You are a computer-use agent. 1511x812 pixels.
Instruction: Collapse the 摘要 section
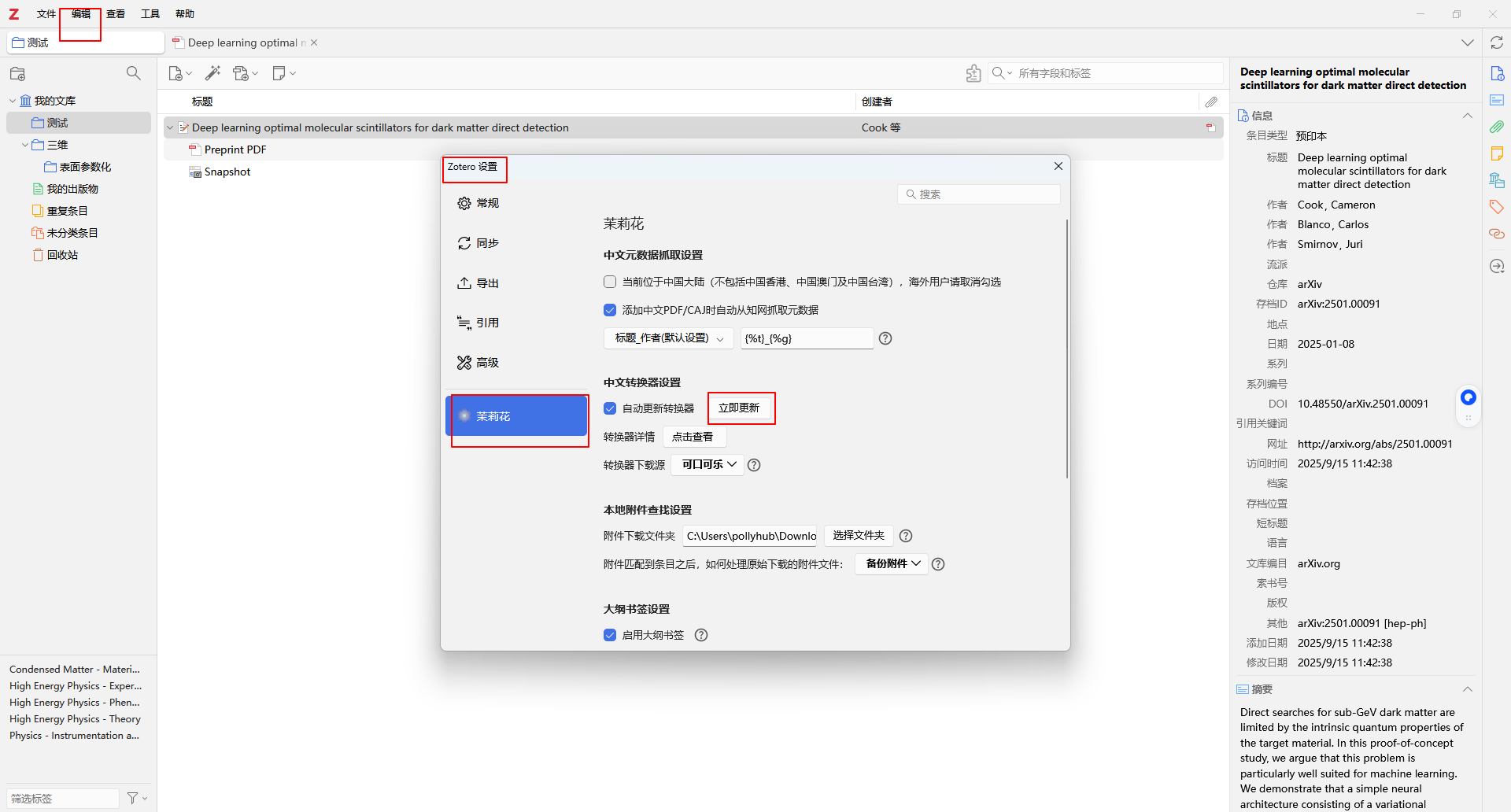click(1468, 689)
